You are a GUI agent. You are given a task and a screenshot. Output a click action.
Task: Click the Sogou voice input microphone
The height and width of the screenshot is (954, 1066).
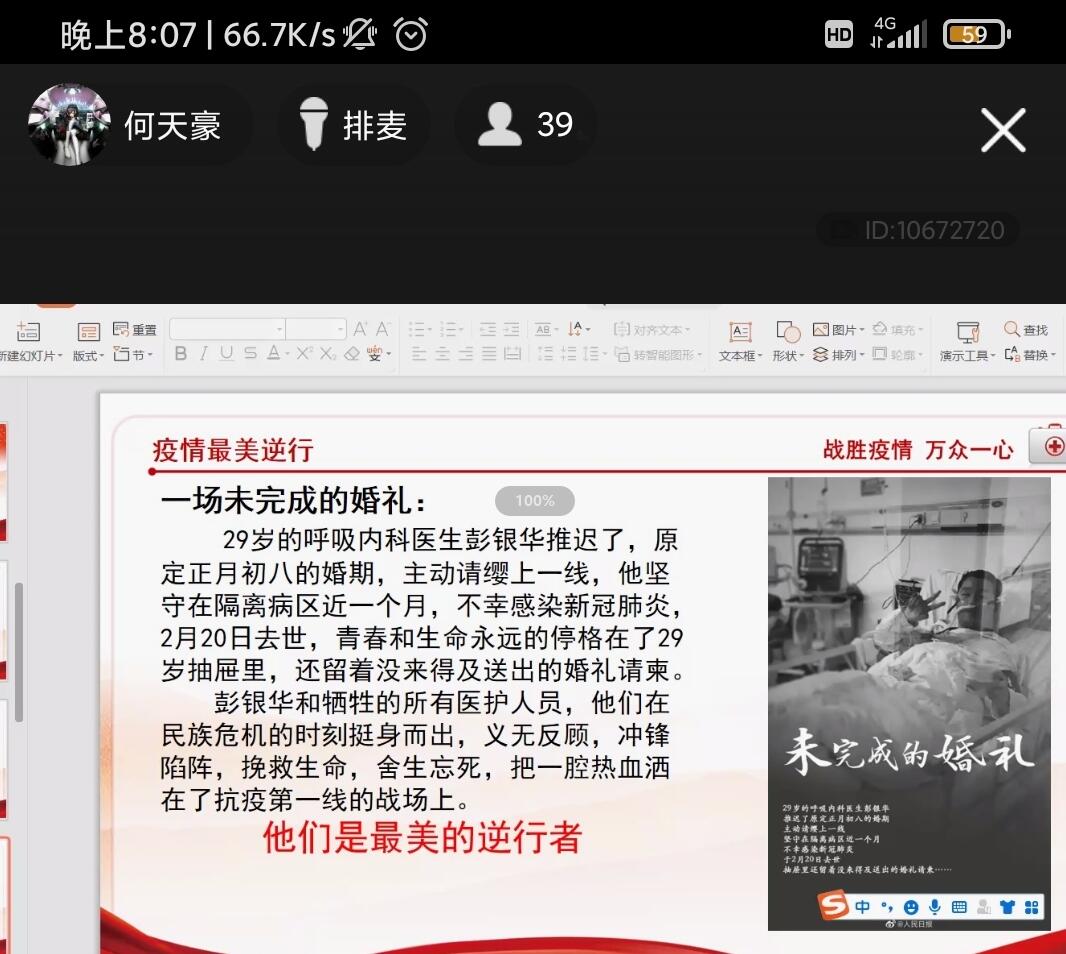[935, 907]
